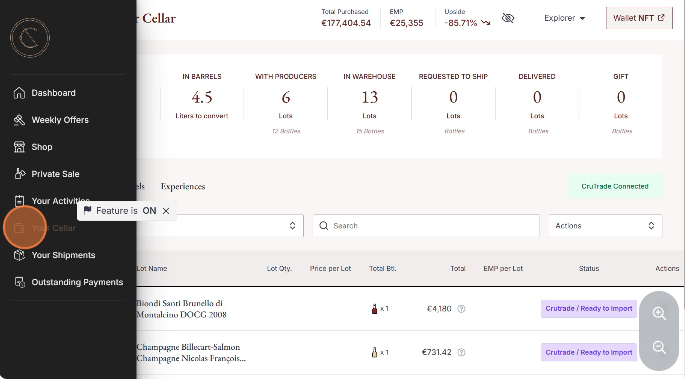
Task: Click the downward trend arrow icon
Action: [485, 23]
